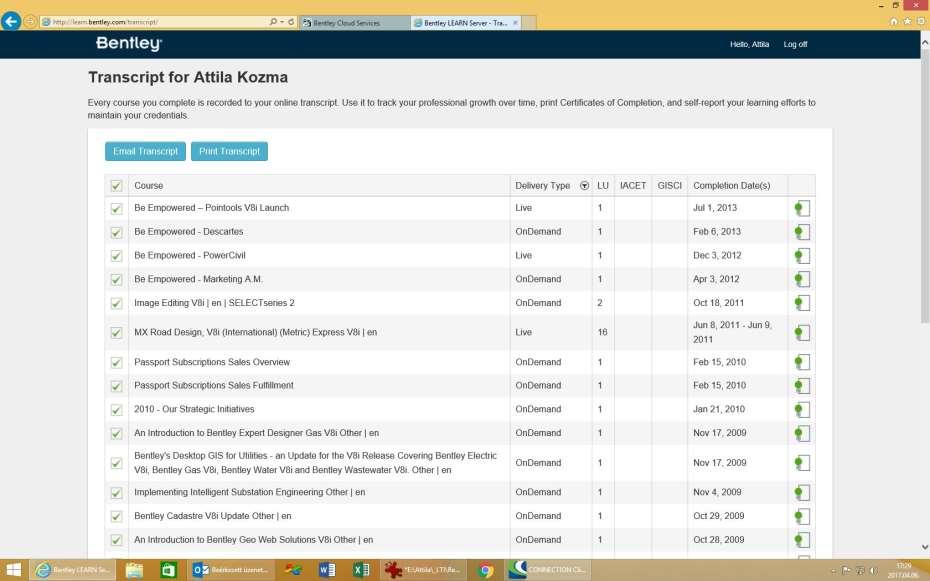
Task: Open certificate icon for Bentley Cadastre V8i Update row
Action: (x=802, y=516)
